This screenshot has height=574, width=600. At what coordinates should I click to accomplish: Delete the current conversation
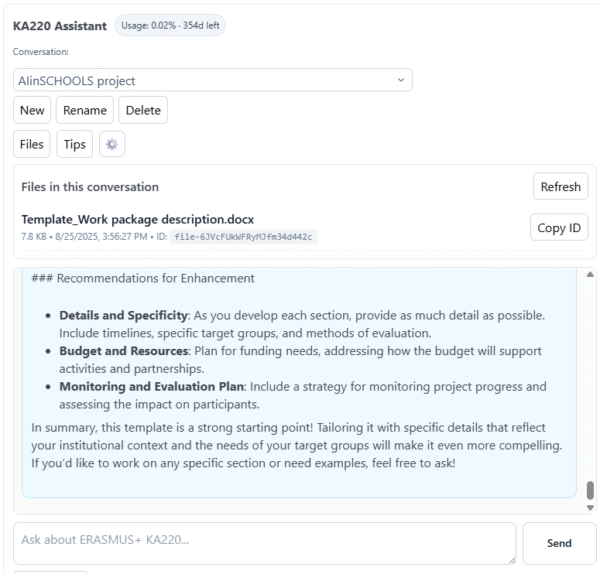tap(143, 110)
